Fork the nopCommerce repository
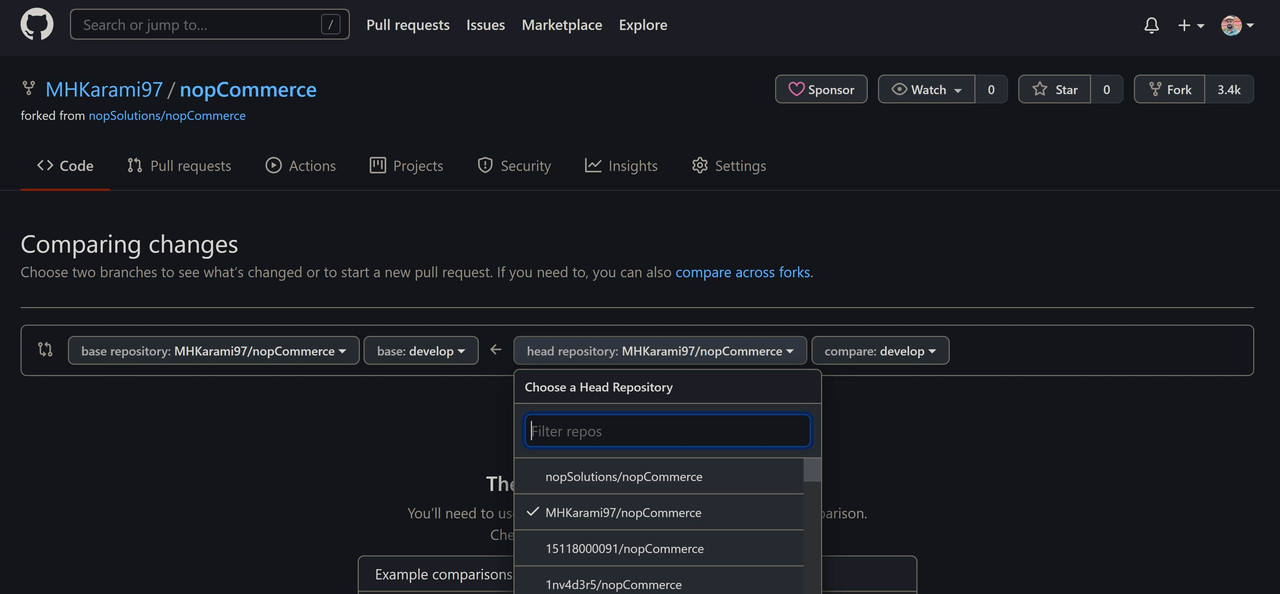Viewport: 1280px width, 594px height. [1169, 89]
